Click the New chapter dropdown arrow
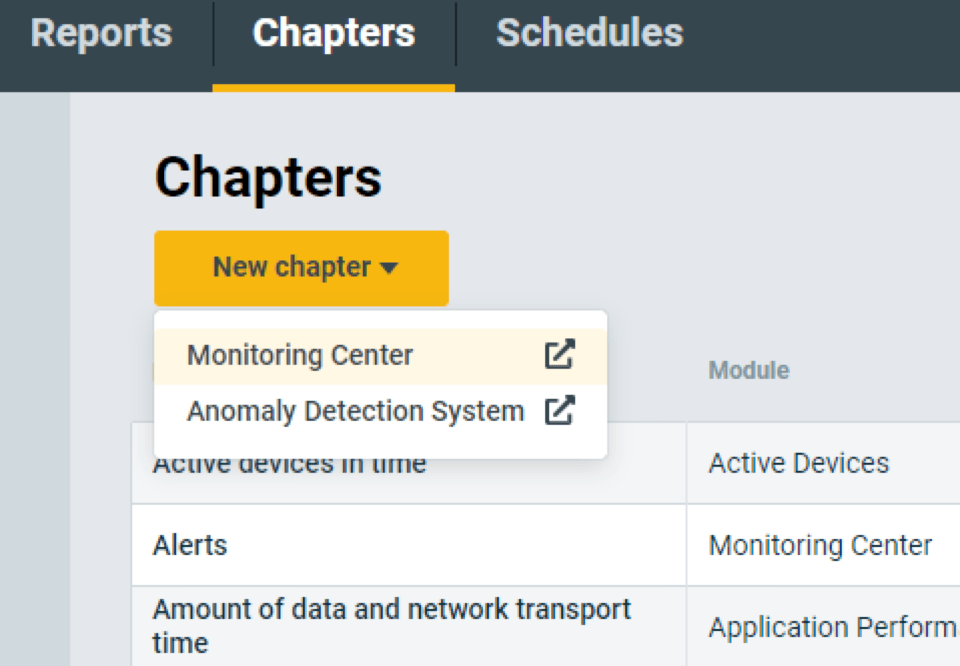The image size is (960, 666). 389,268
